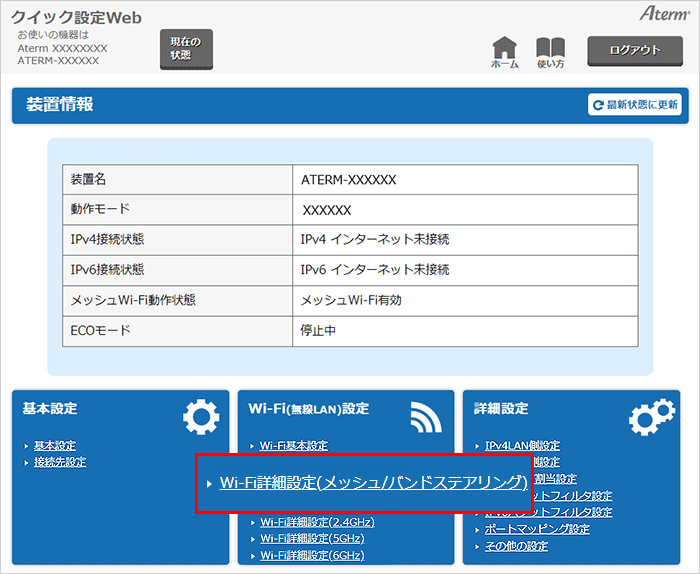Open the 基本設定 link
Image resolution: width=700 pixels, height=574 pixels.
(x=55, y=446)
